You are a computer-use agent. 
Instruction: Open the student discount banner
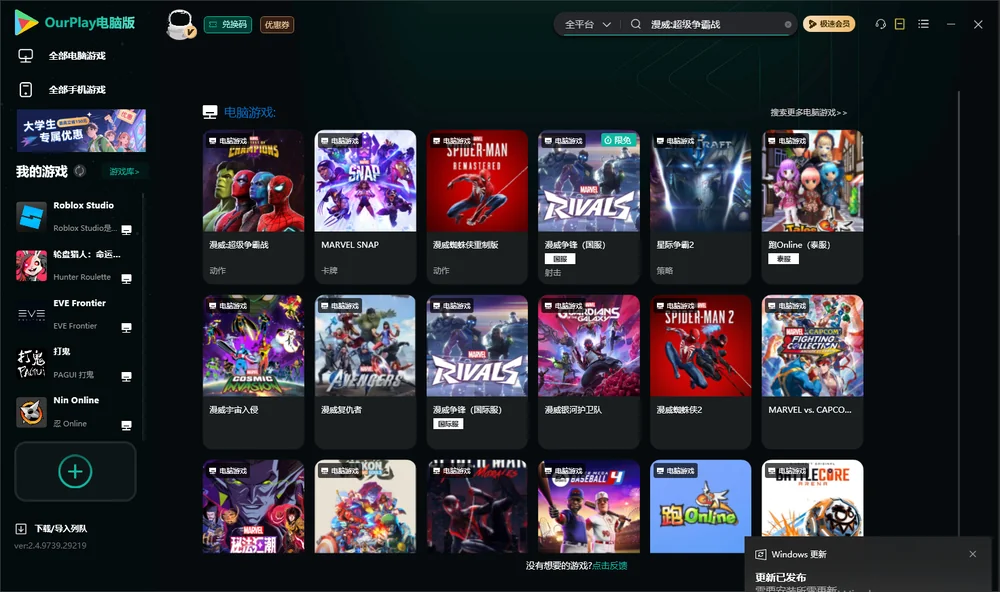tap(82, 130)
